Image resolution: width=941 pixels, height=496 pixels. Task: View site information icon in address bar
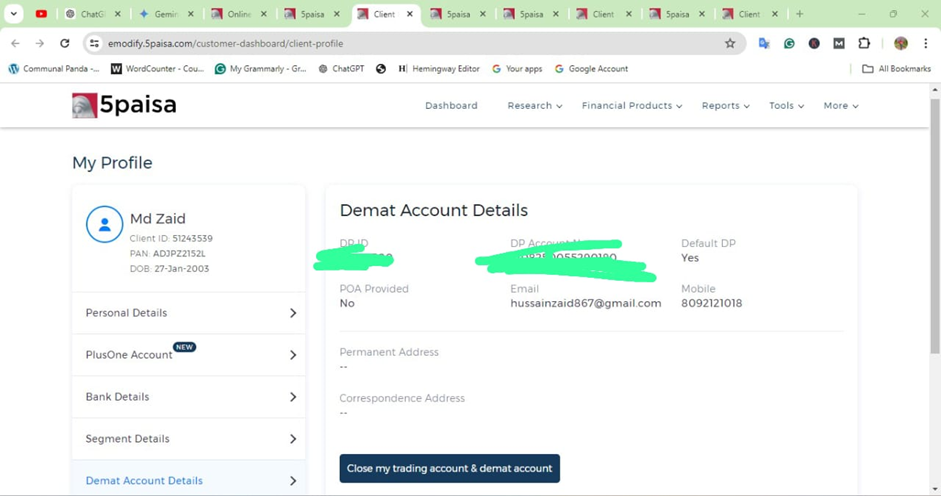(94, 43)
